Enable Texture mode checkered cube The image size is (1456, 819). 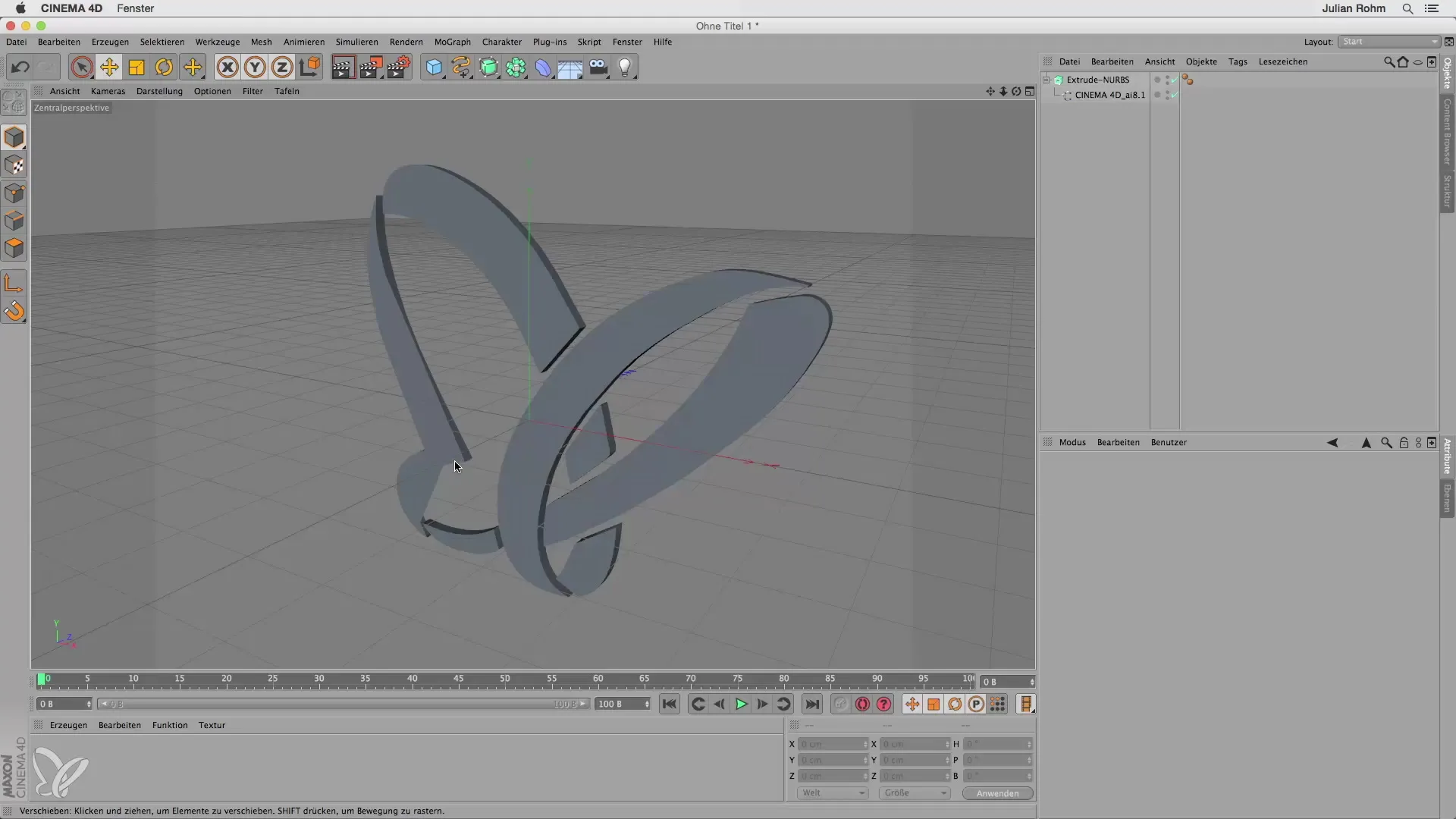(x=14, y=165)
